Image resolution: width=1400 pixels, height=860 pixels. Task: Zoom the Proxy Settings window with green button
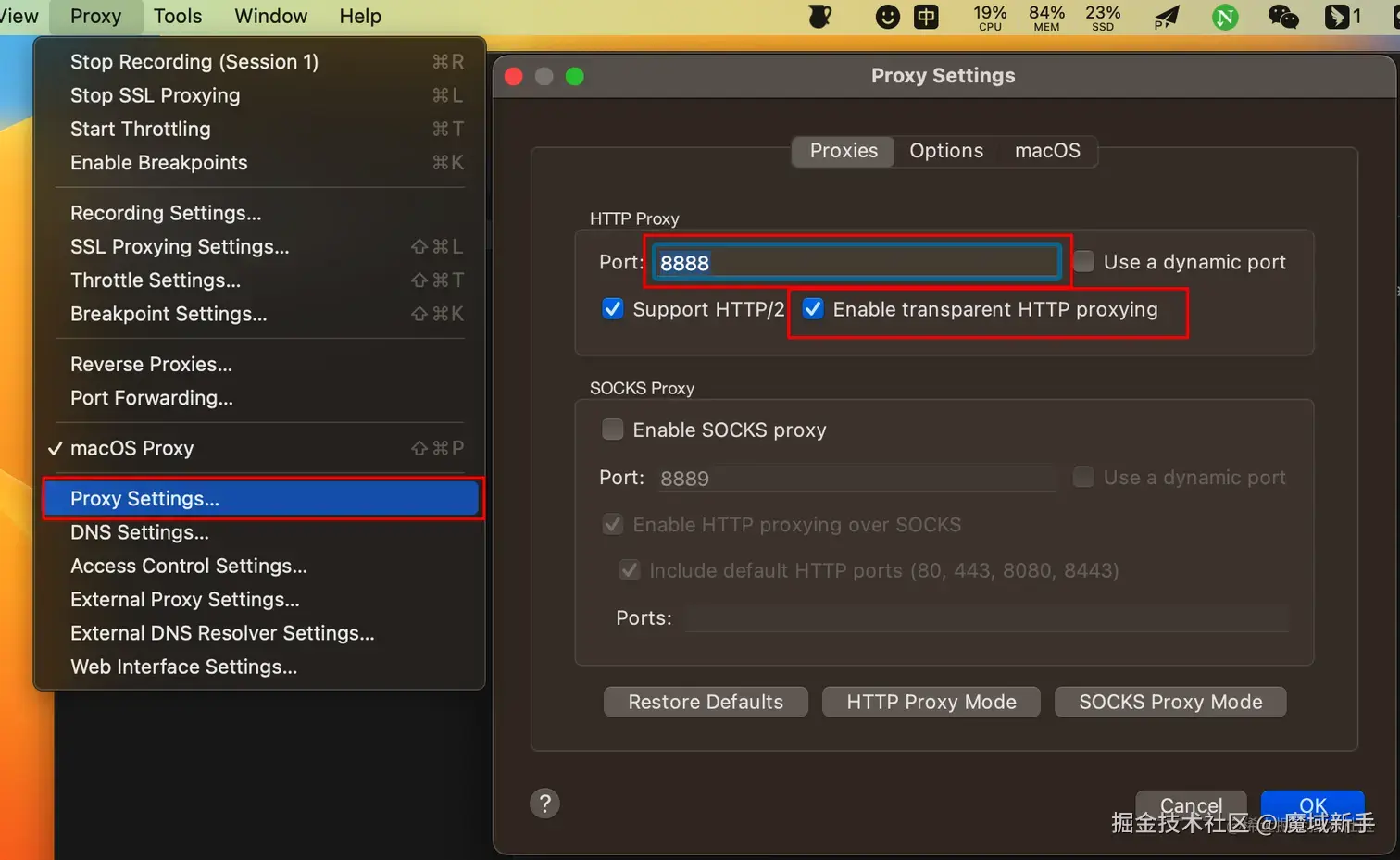(575, 76)
